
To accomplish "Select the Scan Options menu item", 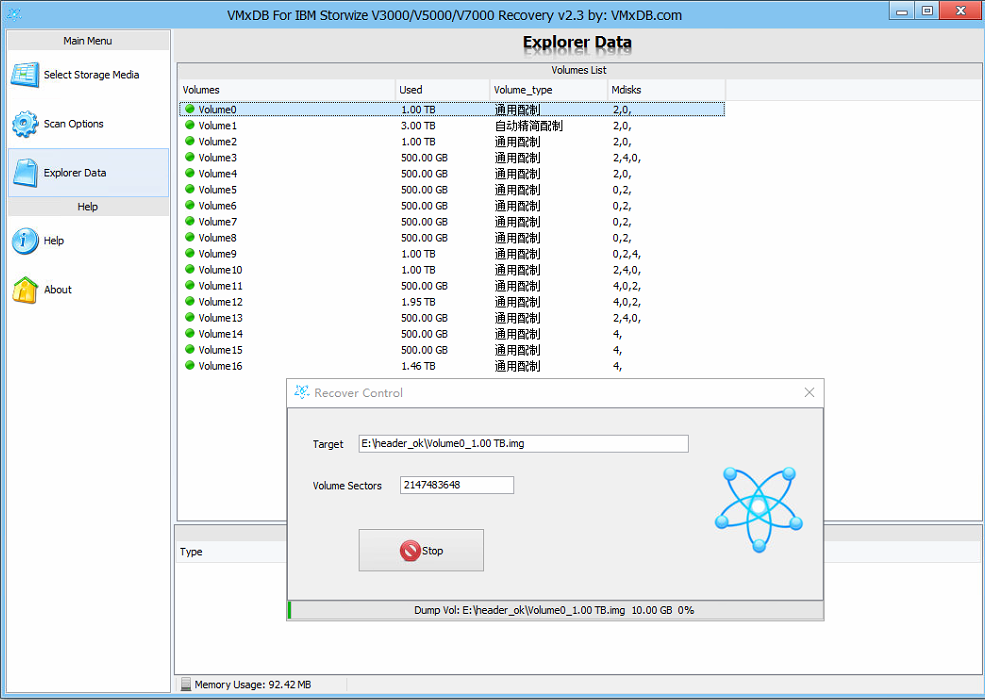I will coord(89,124).
